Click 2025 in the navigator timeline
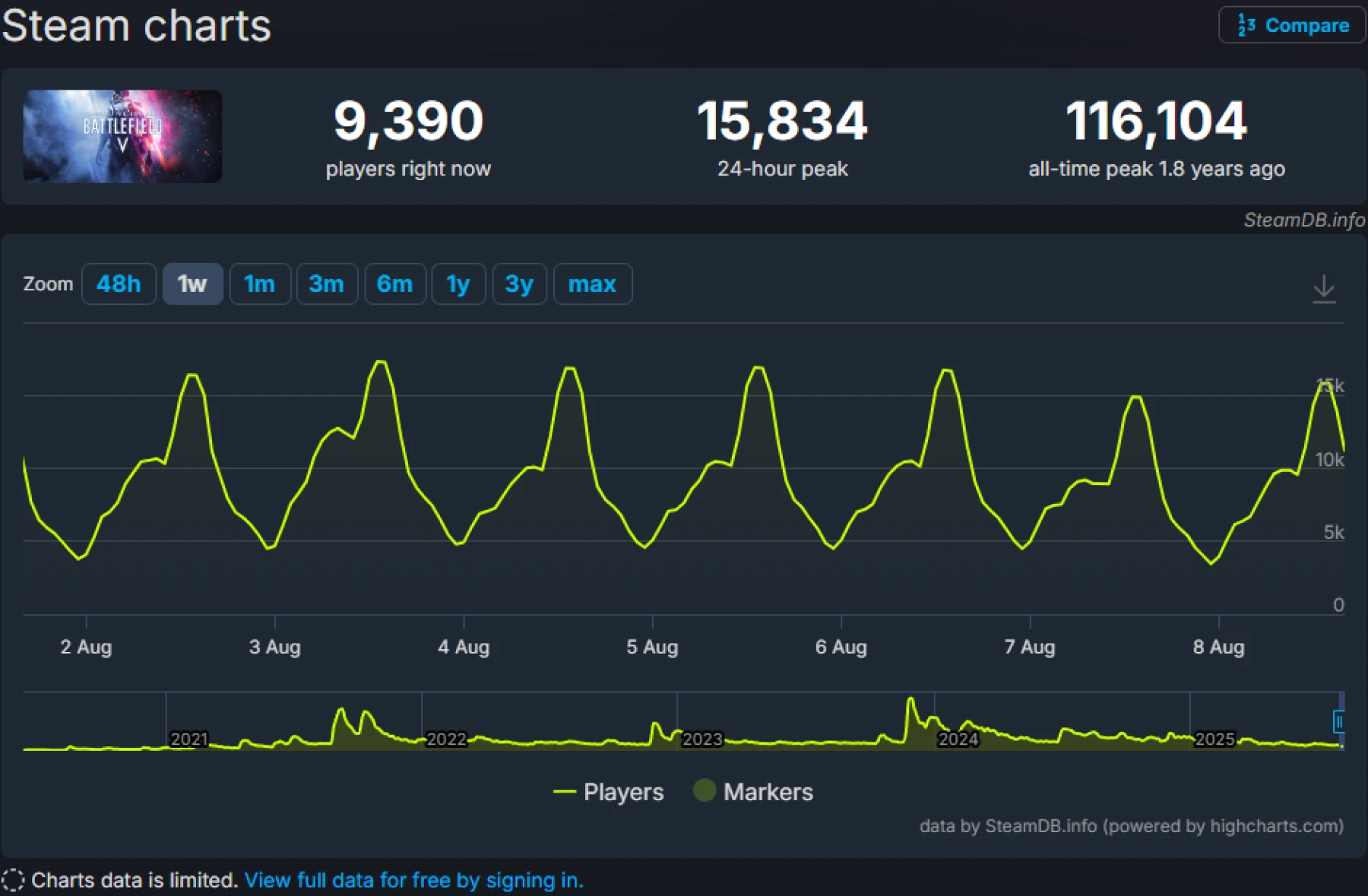 tap(1214, 739)
